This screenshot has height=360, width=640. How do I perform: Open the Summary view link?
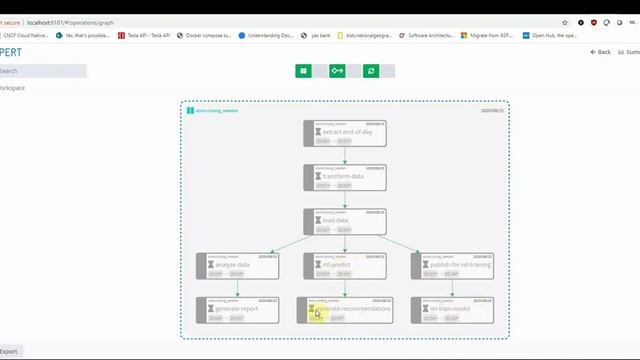click(x=629, y=52)
